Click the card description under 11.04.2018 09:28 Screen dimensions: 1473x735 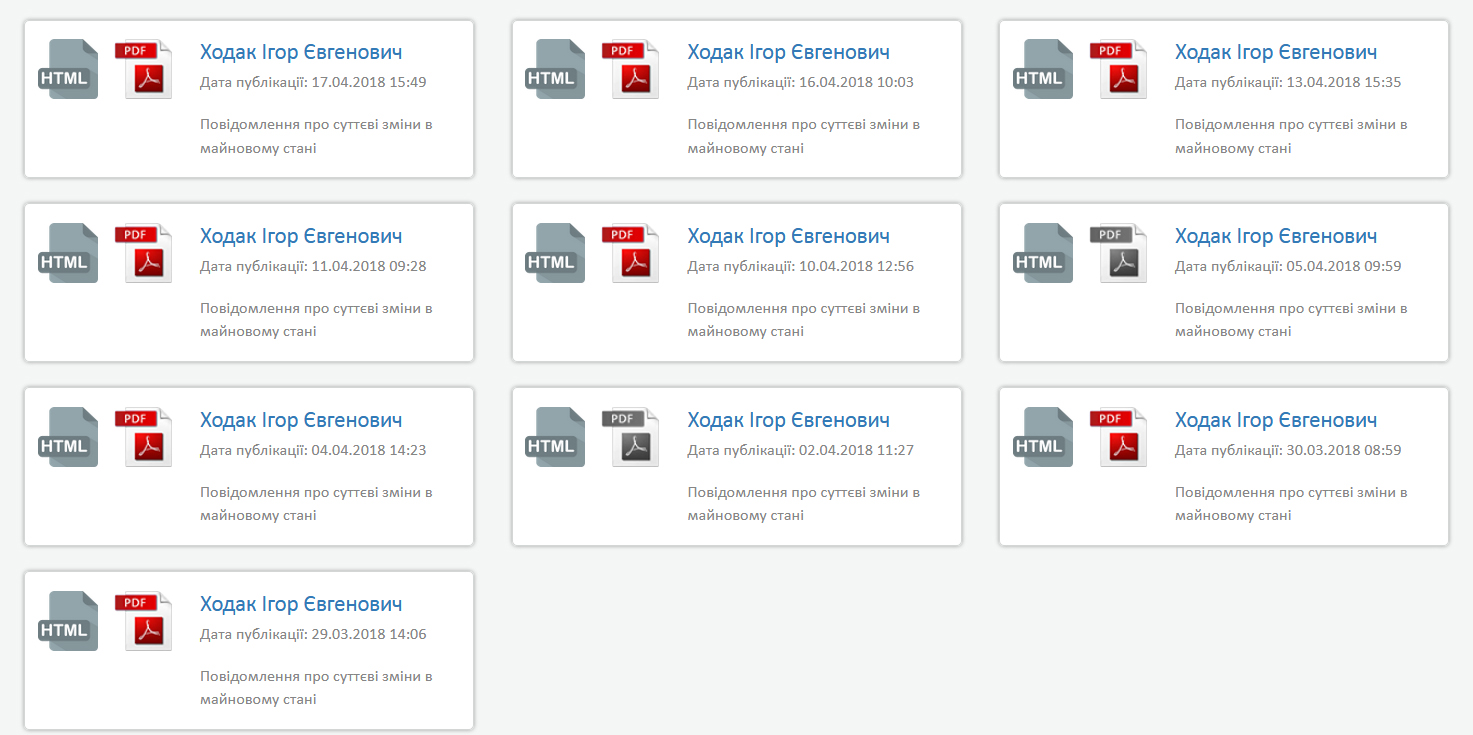(x=316, y=320)
